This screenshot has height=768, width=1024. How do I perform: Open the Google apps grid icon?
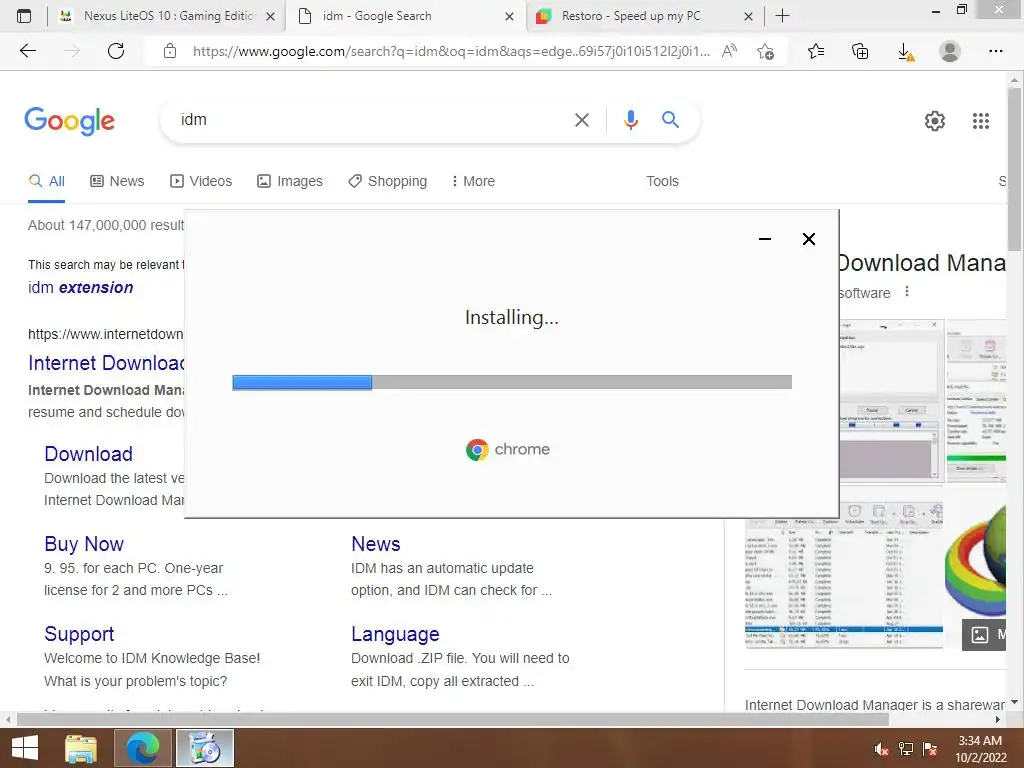pos(980,121)
